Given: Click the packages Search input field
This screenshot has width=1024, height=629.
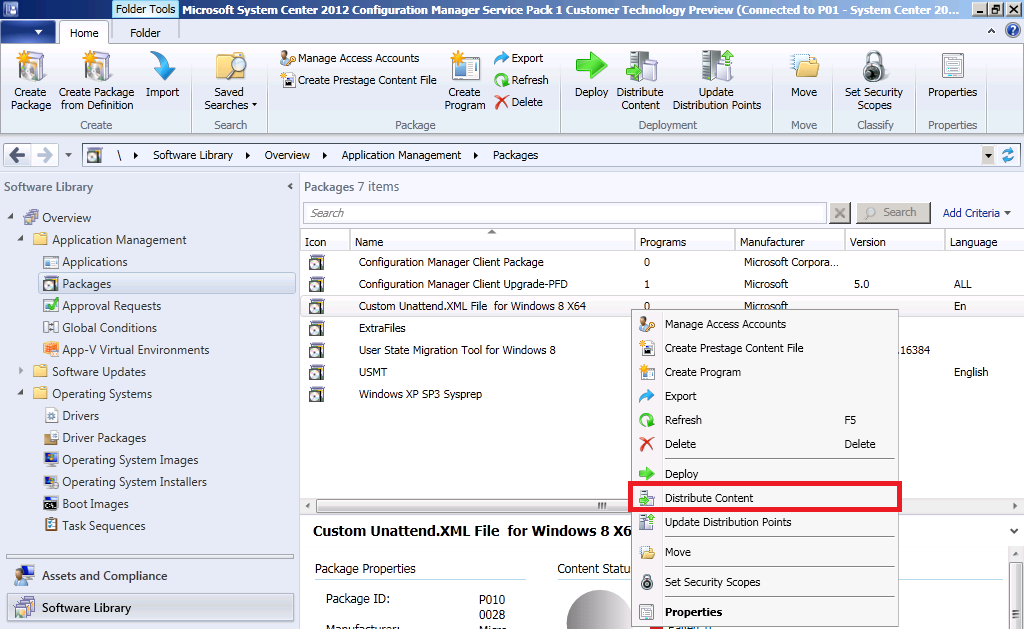Looking at the screenshot, I should point(565,213).
